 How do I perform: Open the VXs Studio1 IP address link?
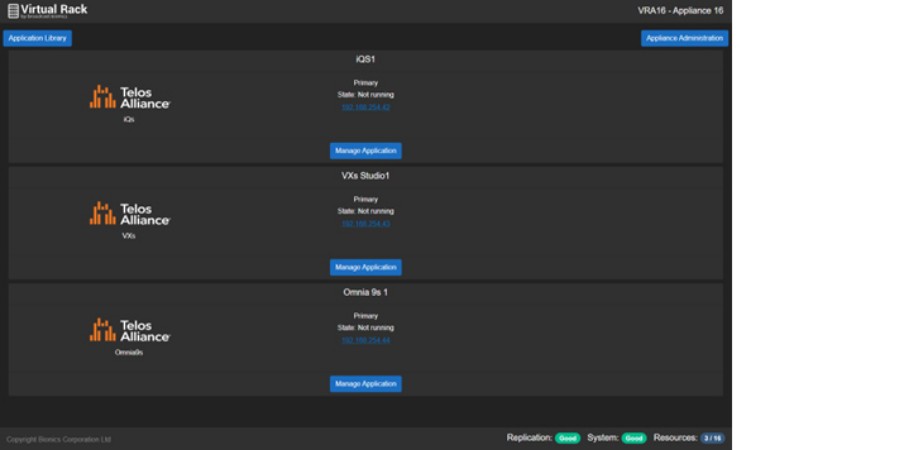366,224
